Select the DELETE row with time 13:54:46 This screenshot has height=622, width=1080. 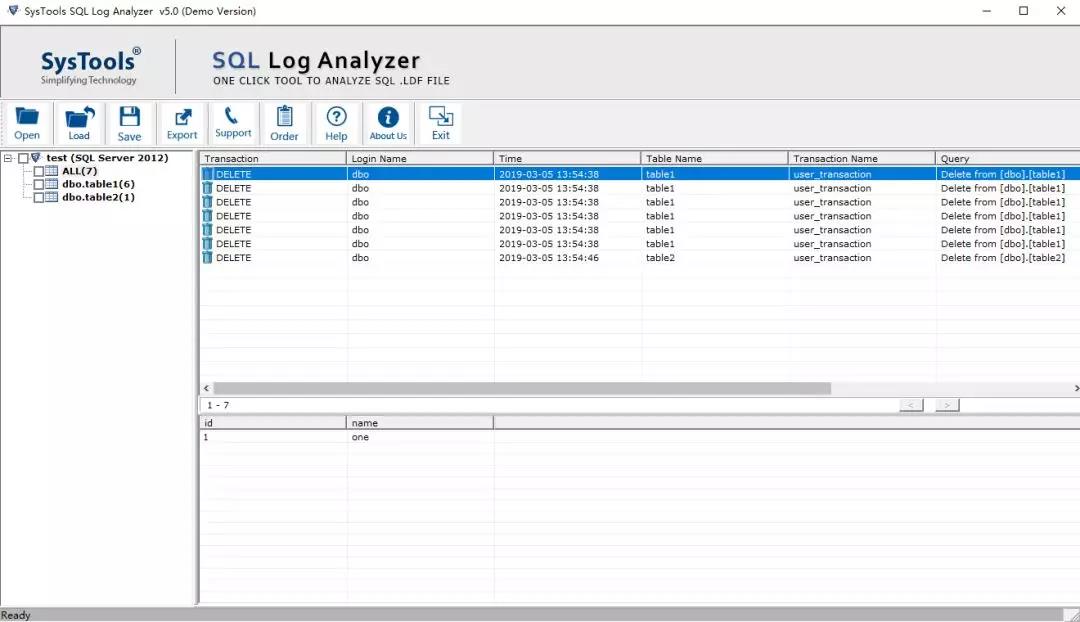click(x=640, y=258)
